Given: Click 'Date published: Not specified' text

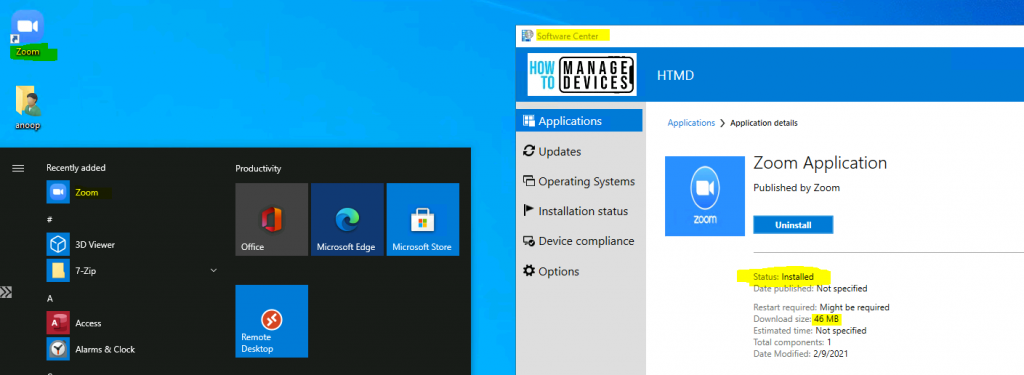Looking at the screenshot, I should (810, 288).
